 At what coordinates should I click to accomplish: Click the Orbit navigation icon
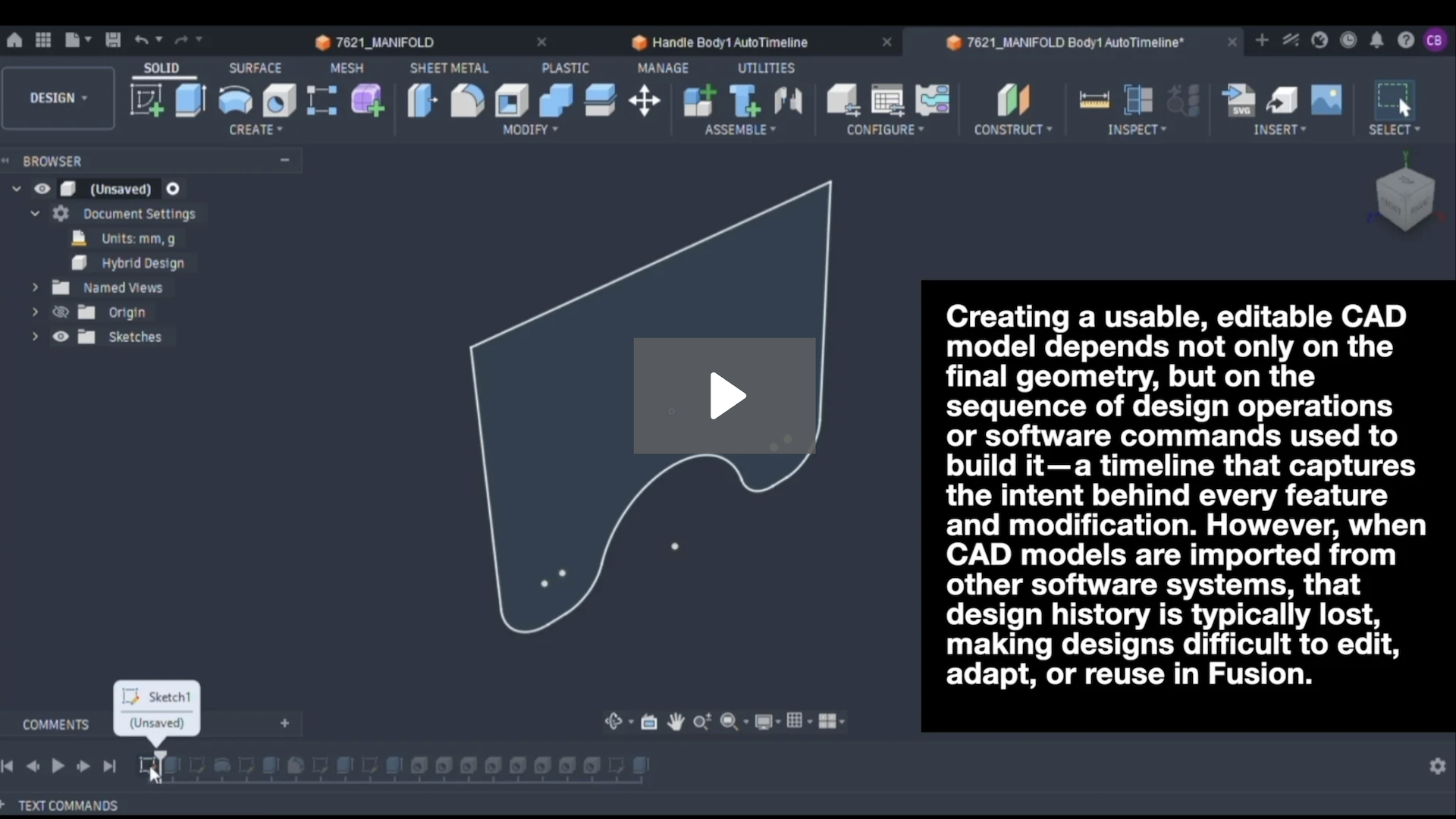[x=613, y=721]
